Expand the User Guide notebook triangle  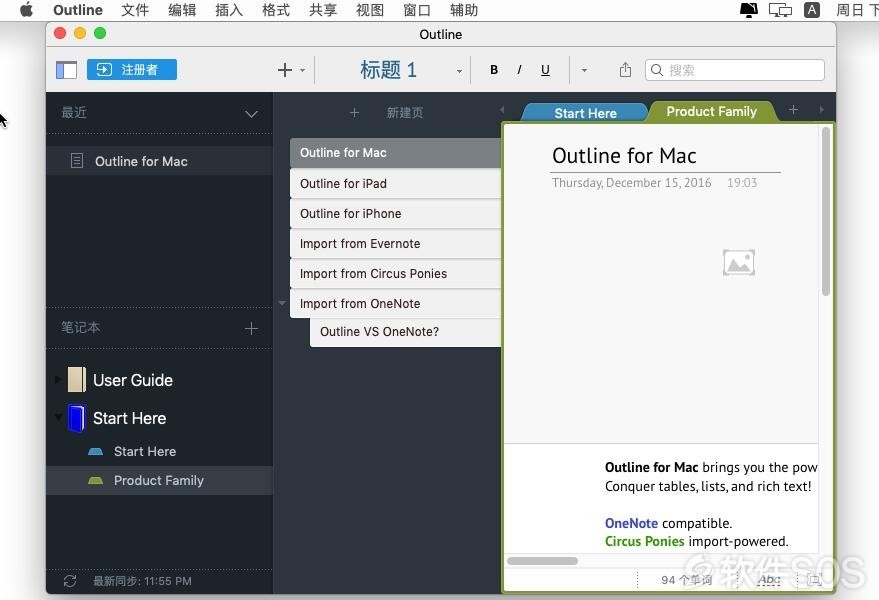point(58,380)
